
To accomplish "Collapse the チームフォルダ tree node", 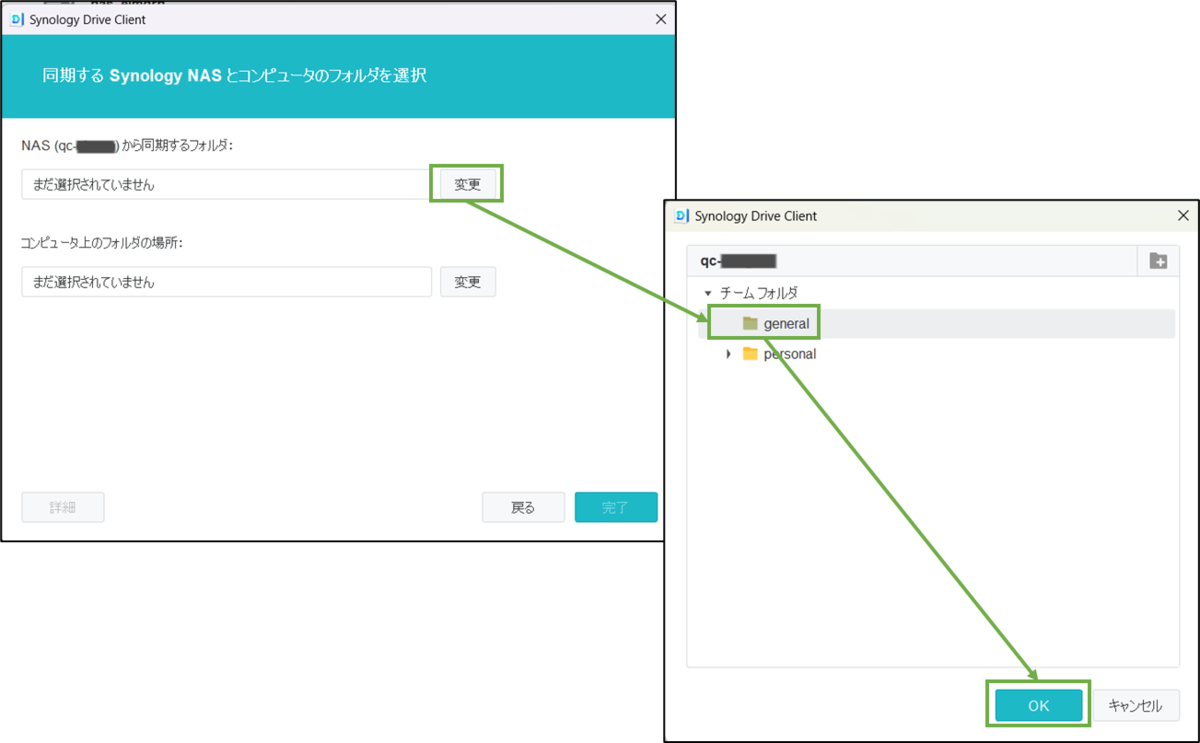I will [708, 293].
